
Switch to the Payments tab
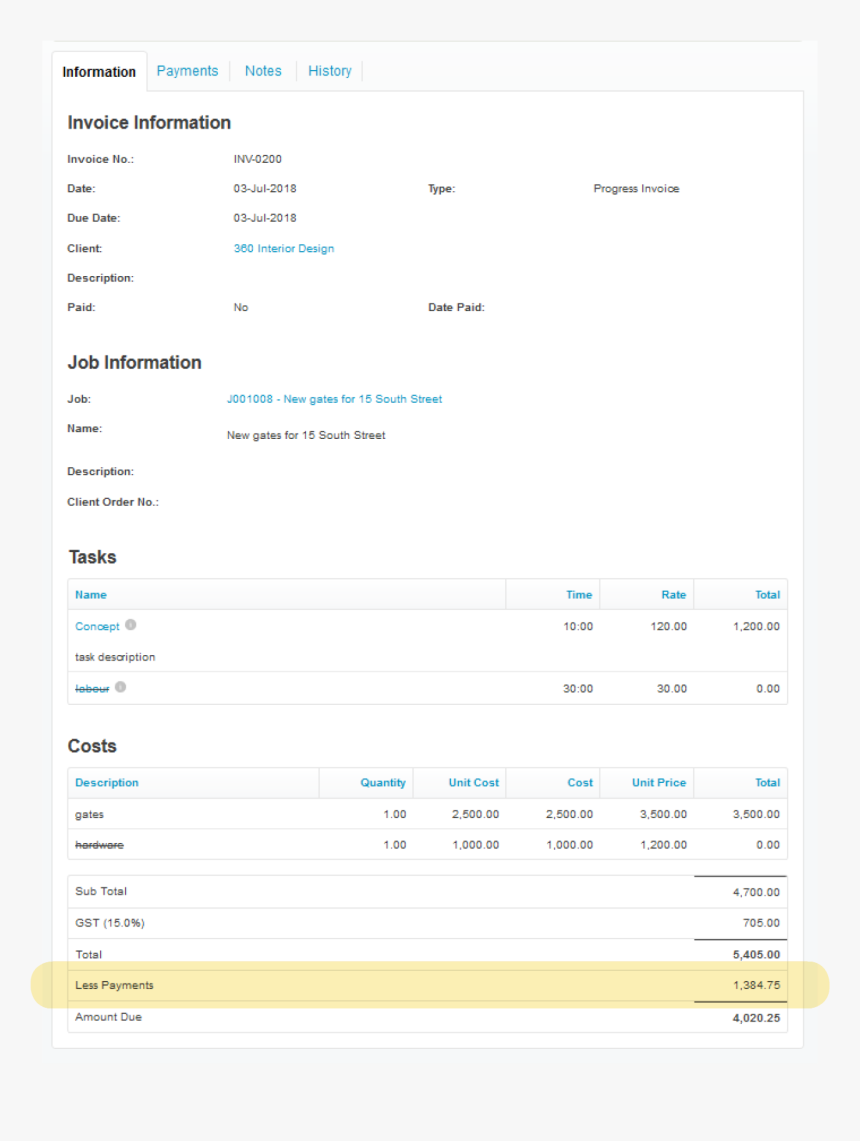(187, 71)
